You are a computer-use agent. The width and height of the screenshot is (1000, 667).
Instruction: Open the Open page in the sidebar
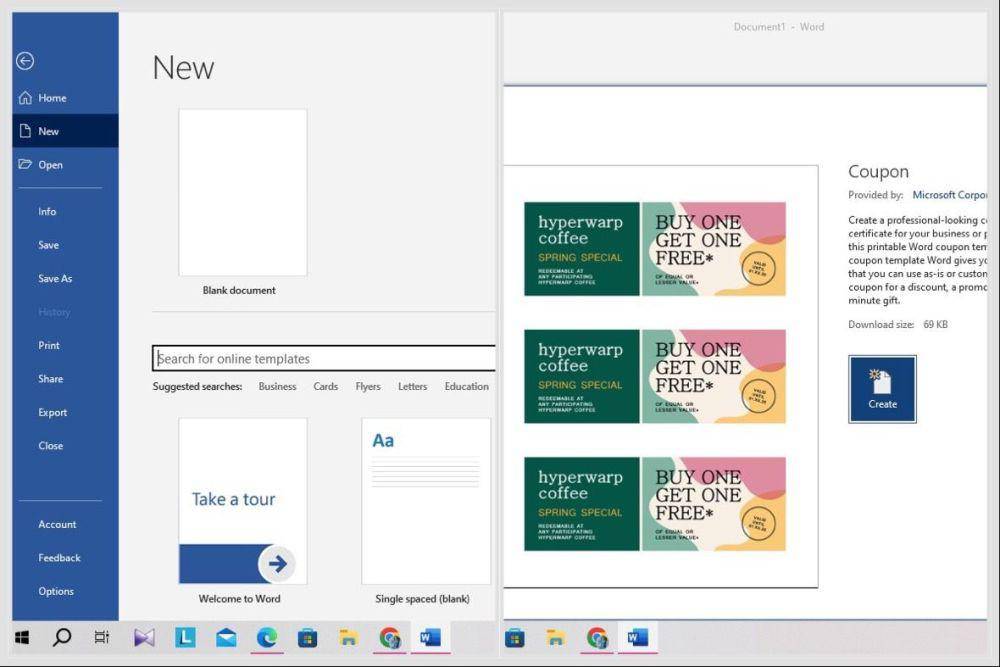point(65,165)
